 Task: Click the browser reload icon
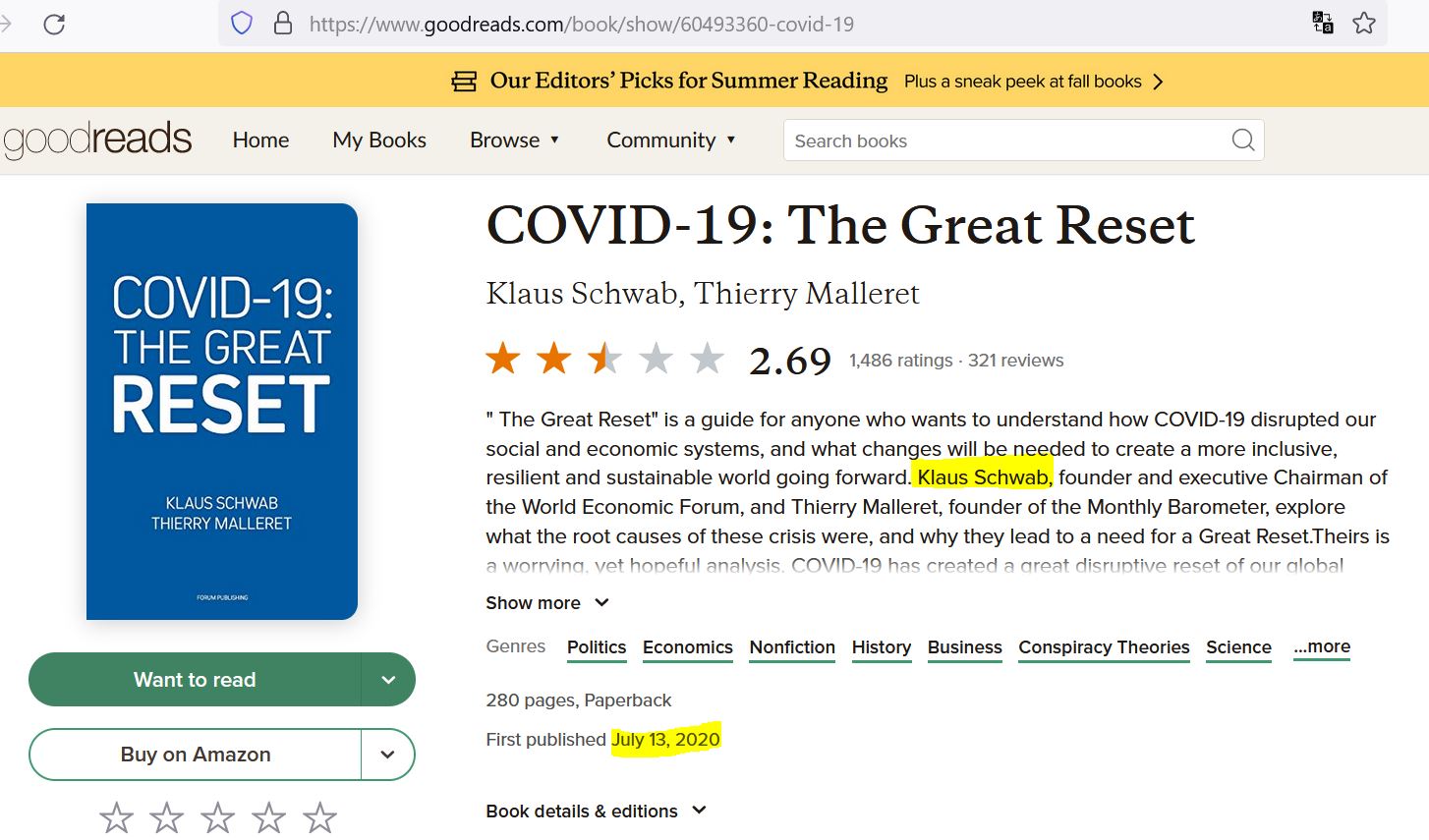[x=54, y=24]
